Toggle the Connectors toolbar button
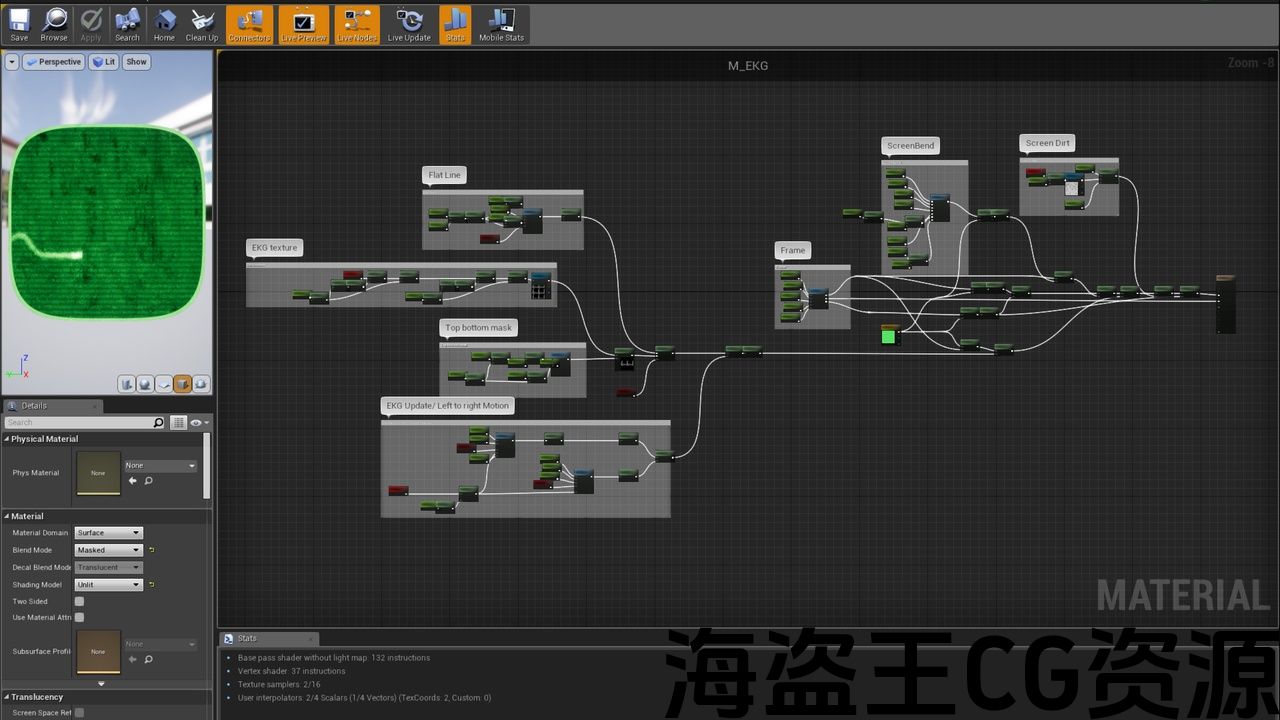Viewport: 1280px width, 720px height. point(249,25)
